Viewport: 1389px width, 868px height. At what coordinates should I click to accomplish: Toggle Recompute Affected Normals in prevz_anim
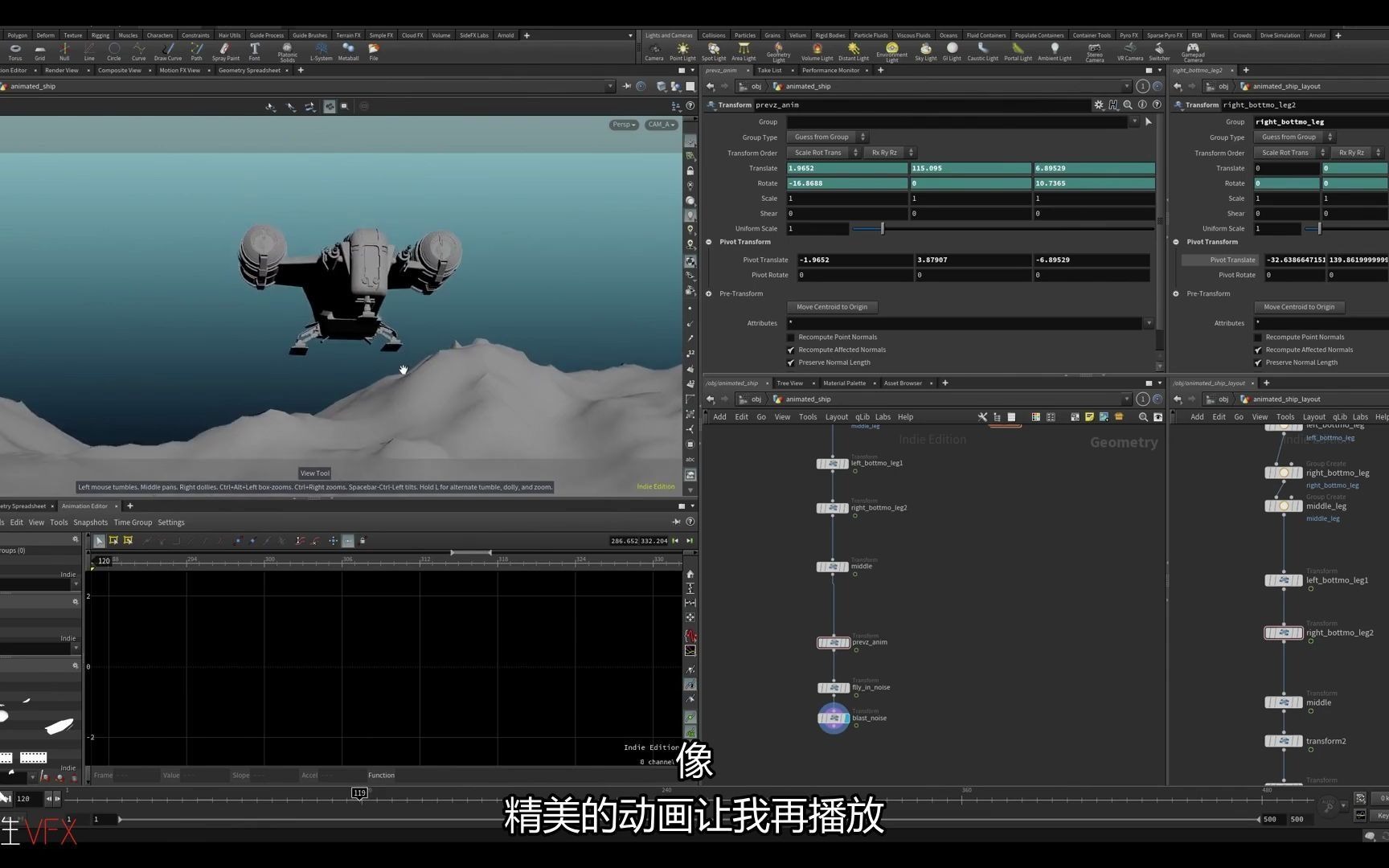pos(790,350)
